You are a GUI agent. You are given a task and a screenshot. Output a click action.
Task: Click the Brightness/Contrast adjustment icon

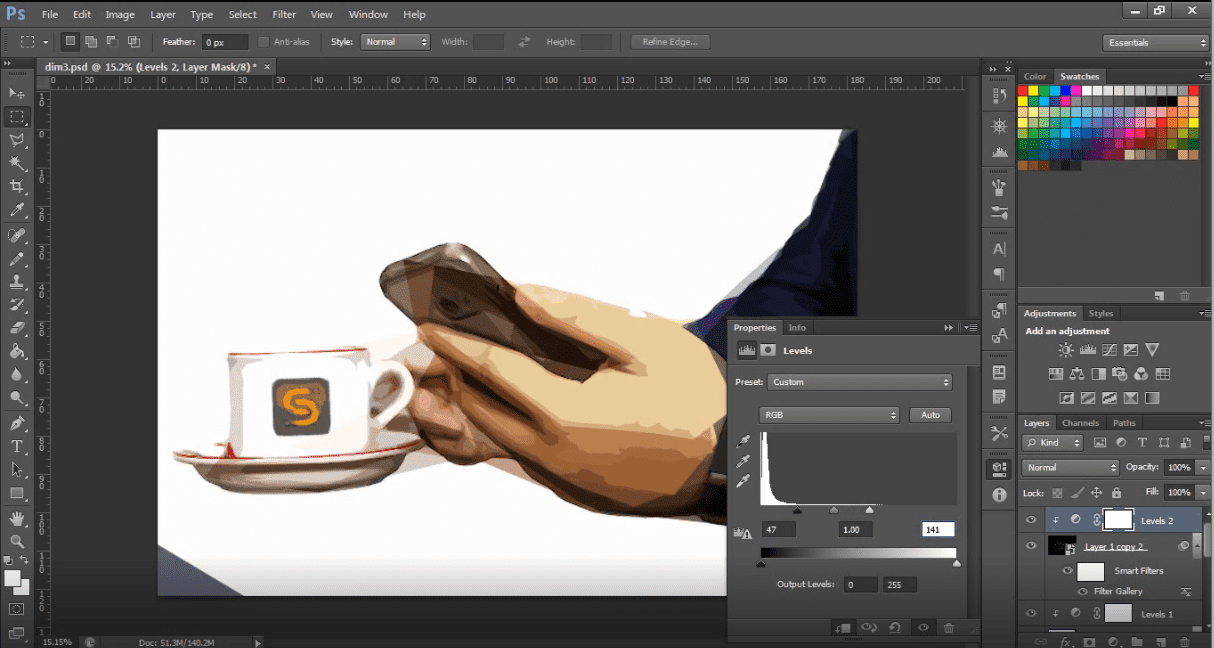(x=1065, y=350)
